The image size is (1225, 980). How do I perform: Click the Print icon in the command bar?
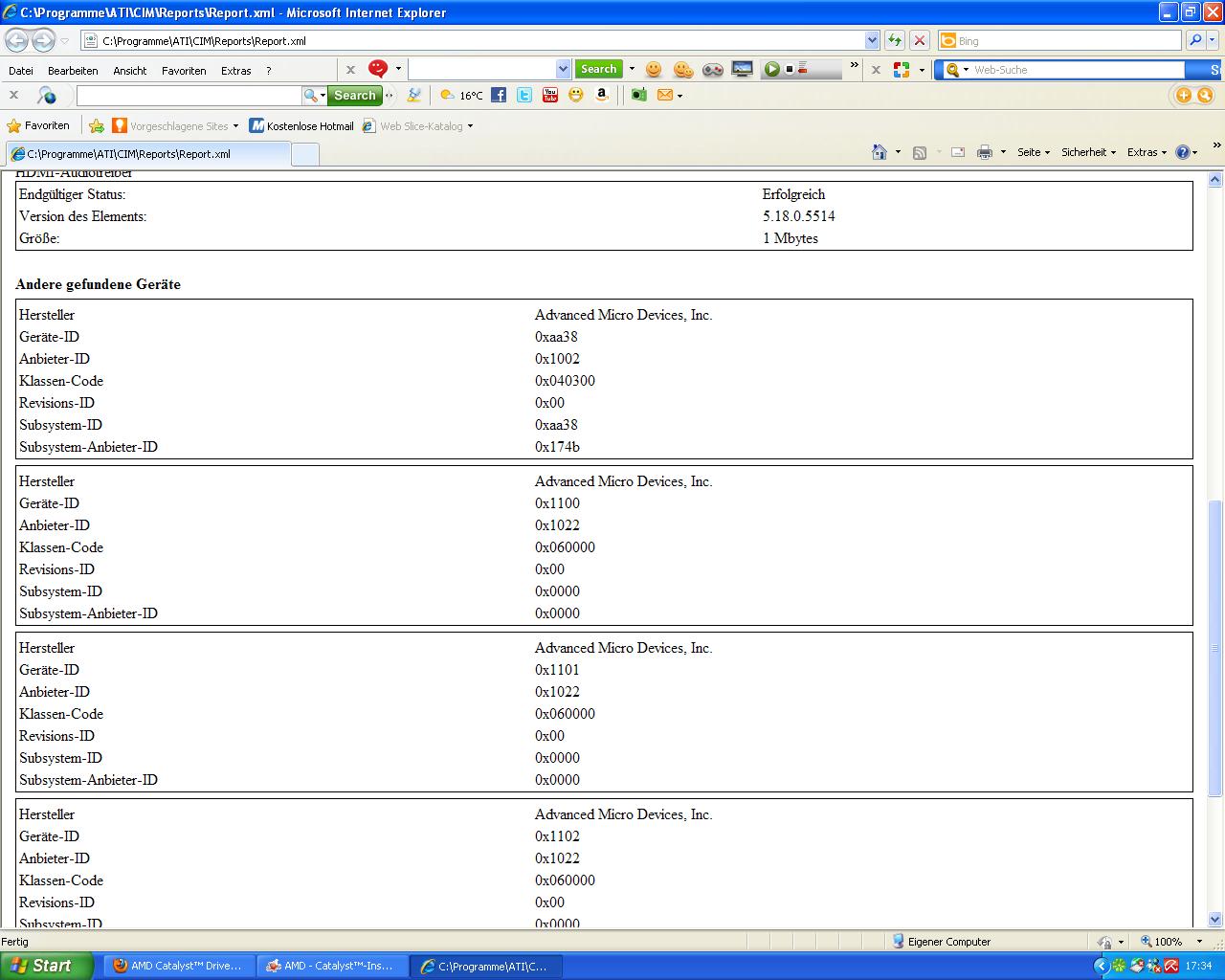pos(985,152)
